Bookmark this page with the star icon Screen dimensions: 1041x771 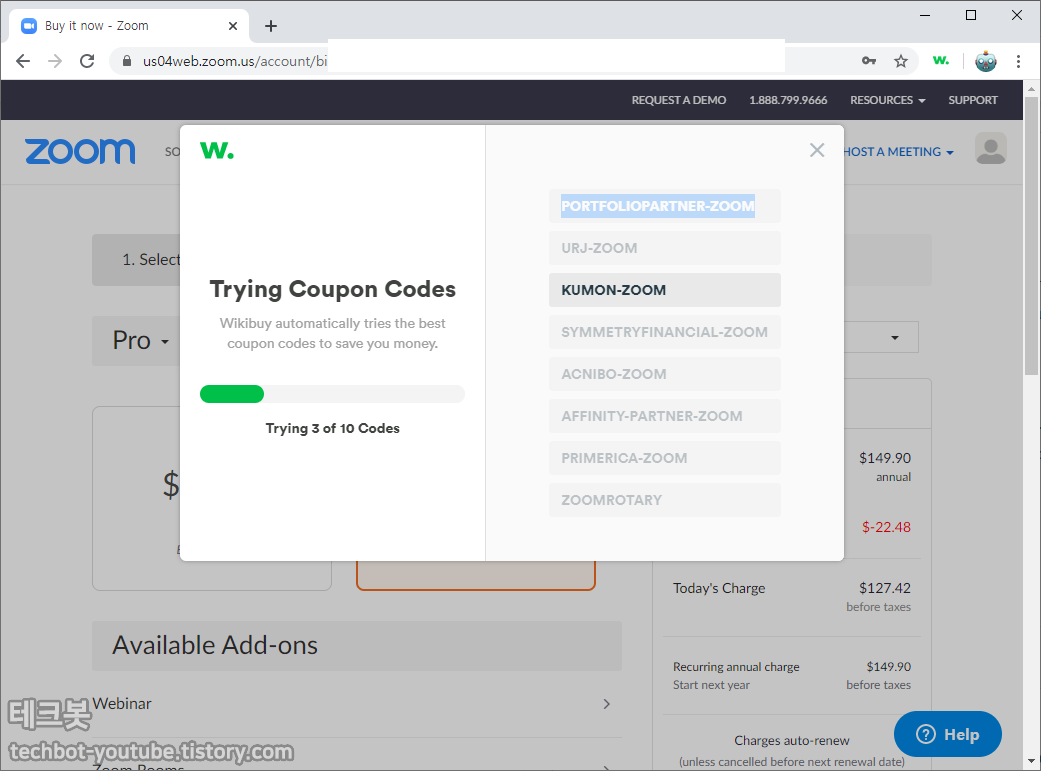click(x=900, y=61)
